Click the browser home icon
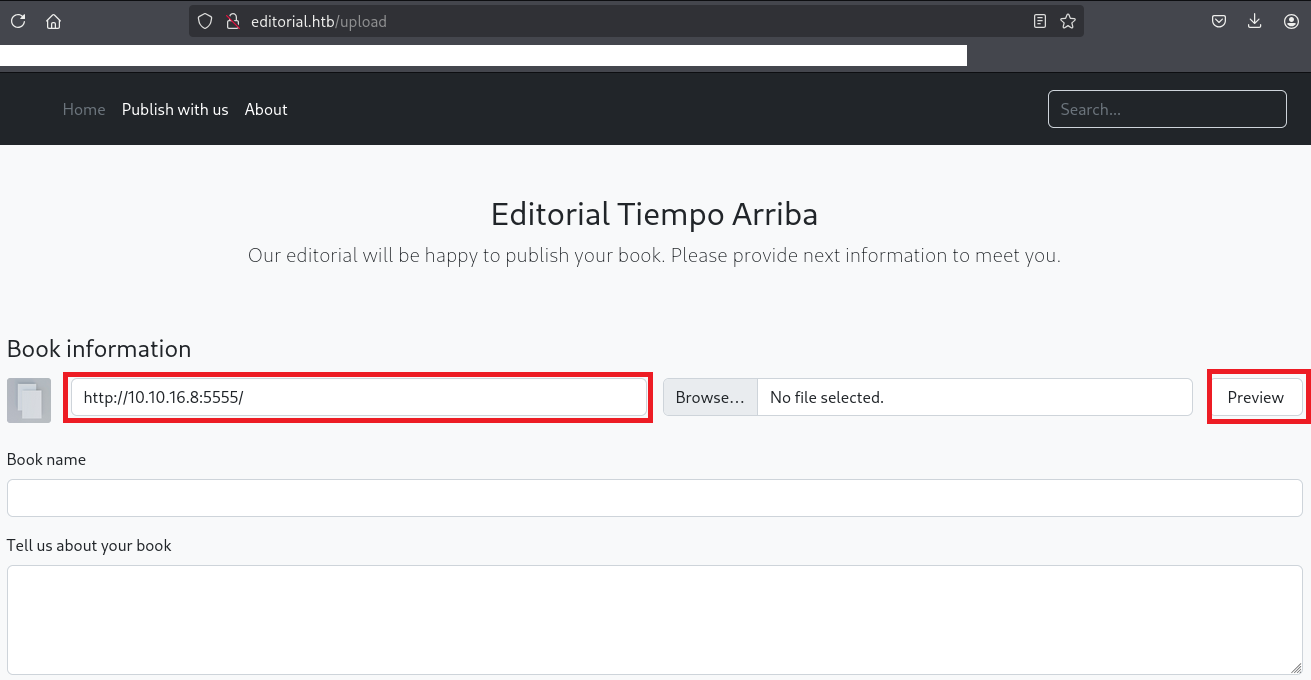Viewport: 1311px width, 680px height. pyautogui.click(x=53, y=21)
